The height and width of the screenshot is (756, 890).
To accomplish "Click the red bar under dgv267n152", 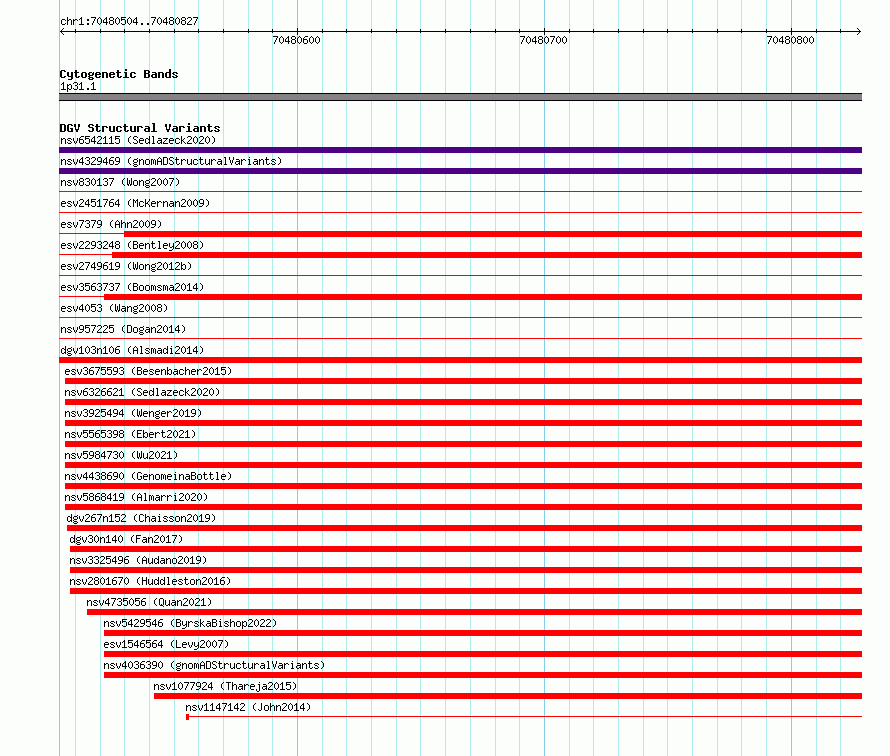I will click(464, 528).
